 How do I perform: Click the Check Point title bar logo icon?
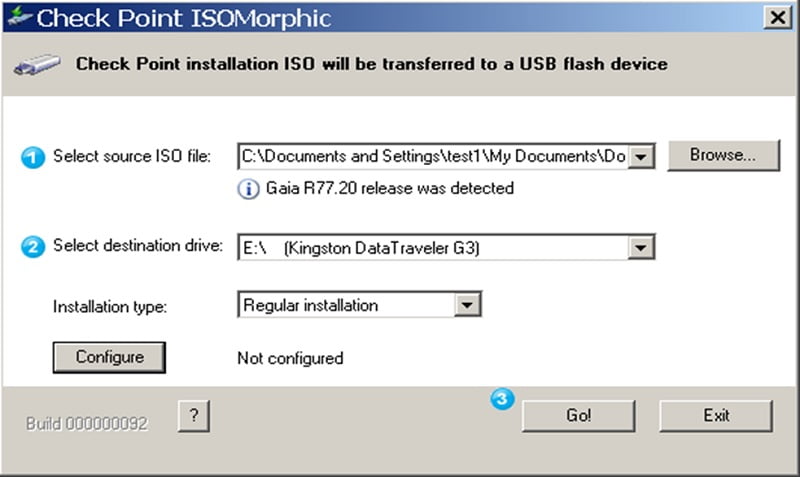tap(19, 18)
